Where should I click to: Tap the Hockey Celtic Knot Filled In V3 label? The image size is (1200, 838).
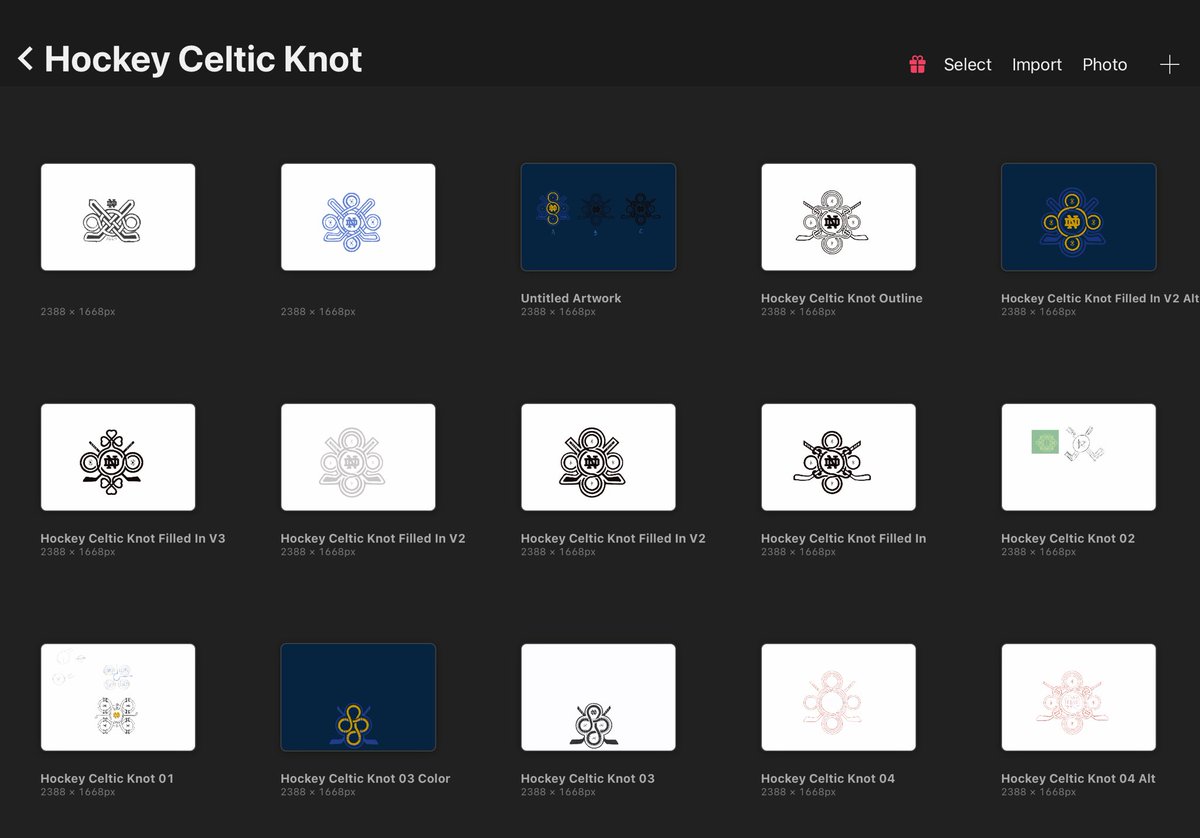(x=133, y=538)
